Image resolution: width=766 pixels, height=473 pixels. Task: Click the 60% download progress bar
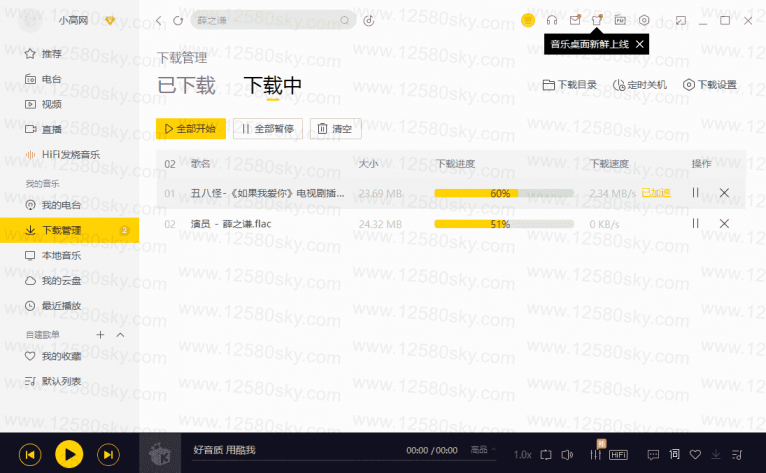click(x=504, y=194)
